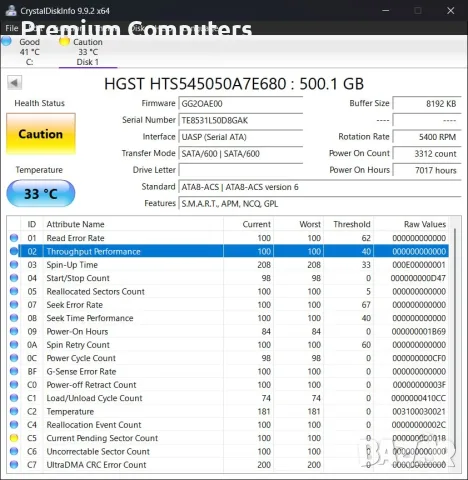Click blue status dot of Seek Time Performance
This screenshot has height=480, width=468.
(14, 318)
